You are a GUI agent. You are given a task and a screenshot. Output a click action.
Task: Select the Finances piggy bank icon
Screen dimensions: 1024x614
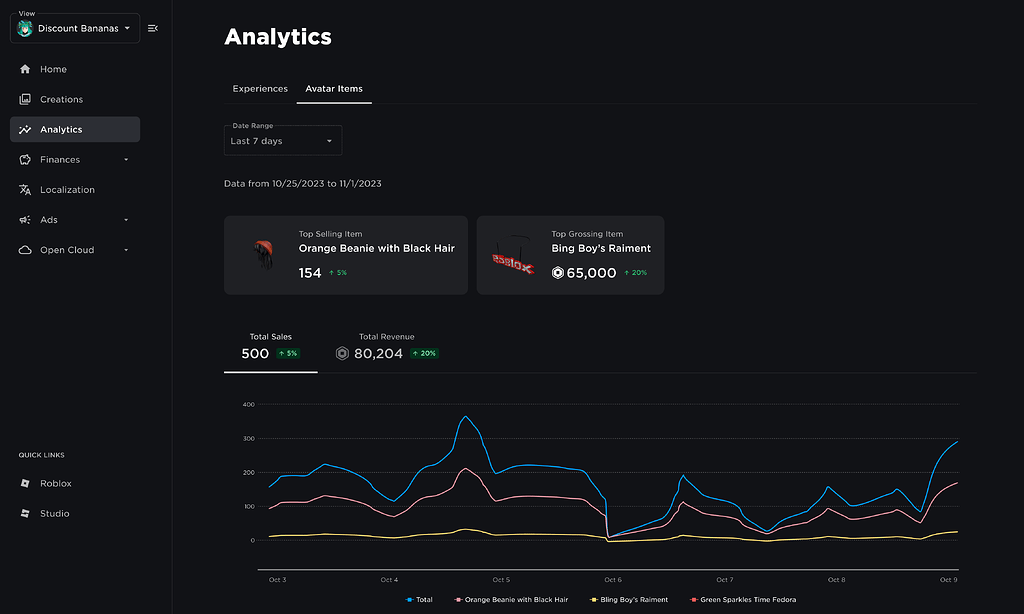(x=23, y=158)
